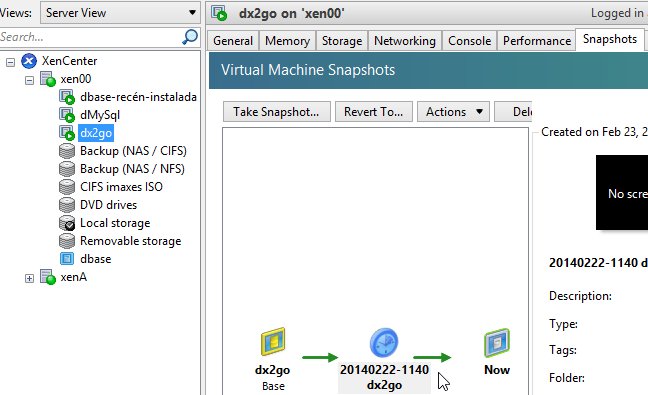Select Removable storage tree item
This screenshot has height=395, width=648.
tap(131, 241)
